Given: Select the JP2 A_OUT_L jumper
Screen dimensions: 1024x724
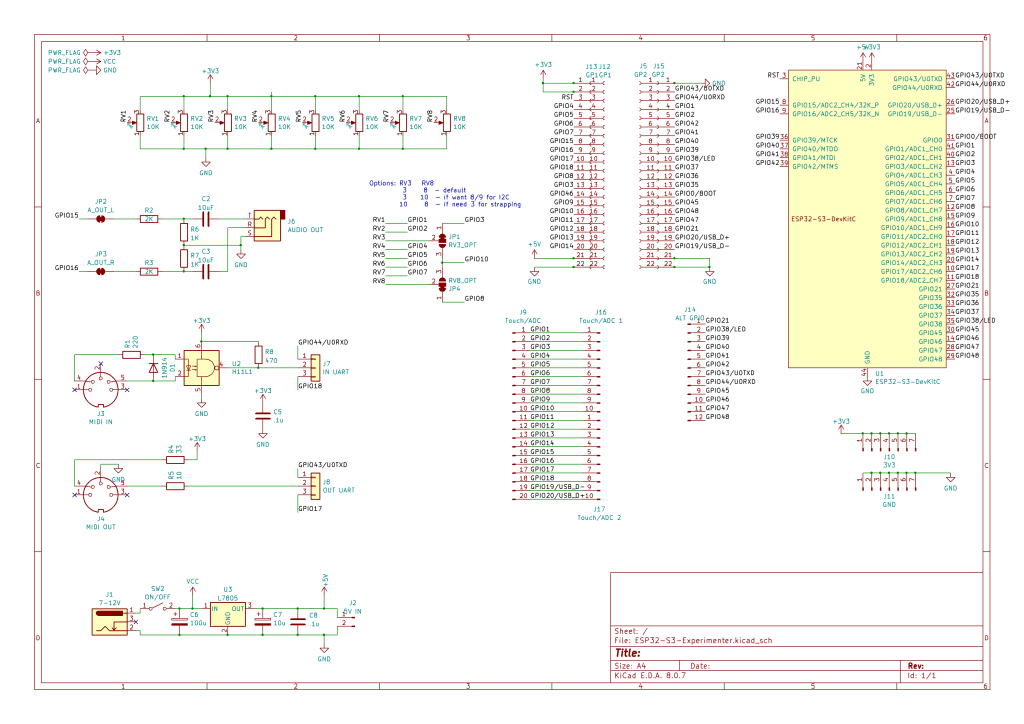Looking at the screenshot, I should click(x=100, y=217).
